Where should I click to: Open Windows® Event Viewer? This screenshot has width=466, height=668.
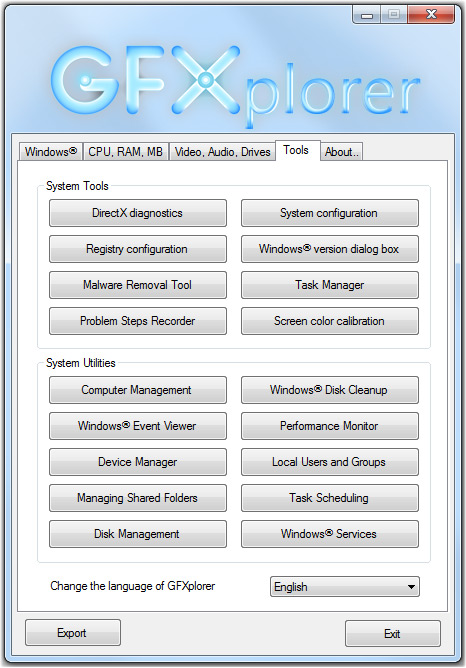click(x=138, y=426)
